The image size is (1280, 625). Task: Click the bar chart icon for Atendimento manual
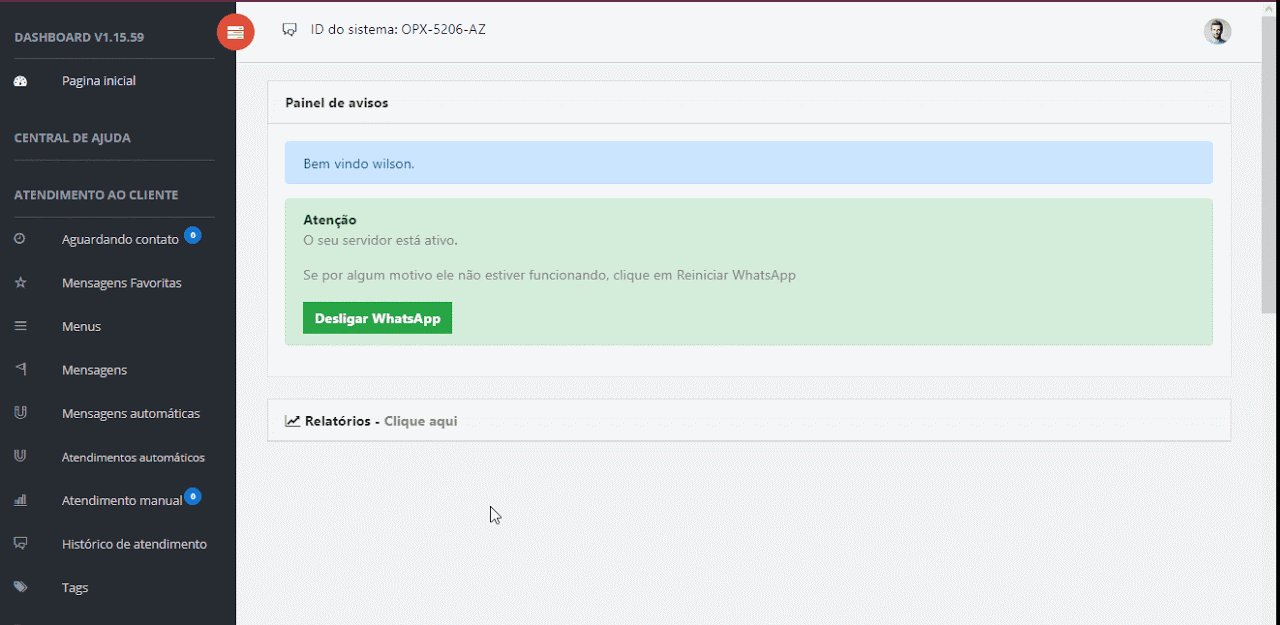coord(20,500)
